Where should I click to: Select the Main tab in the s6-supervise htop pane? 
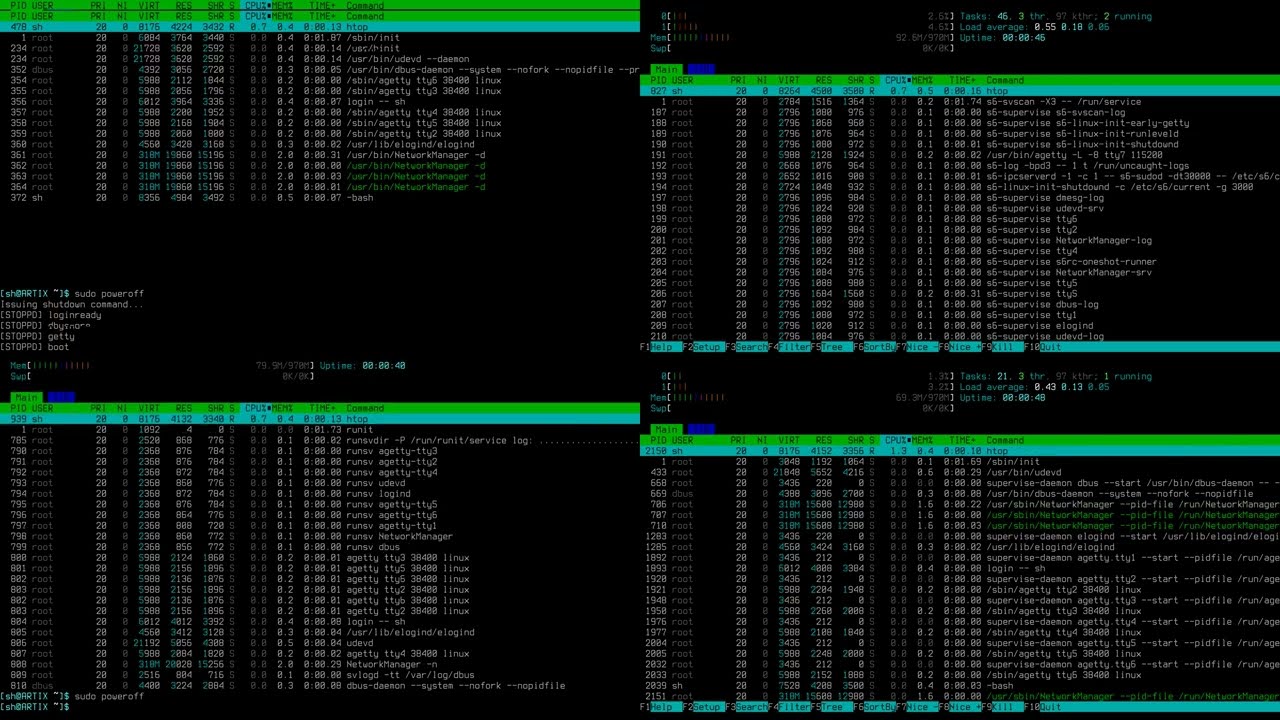(666, 70)
